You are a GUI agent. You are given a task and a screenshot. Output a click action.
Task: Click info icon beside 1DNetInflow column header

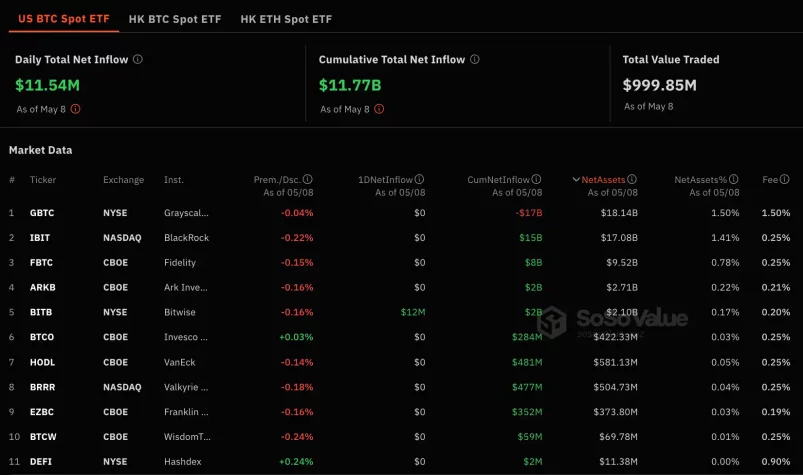pos(420,180)
